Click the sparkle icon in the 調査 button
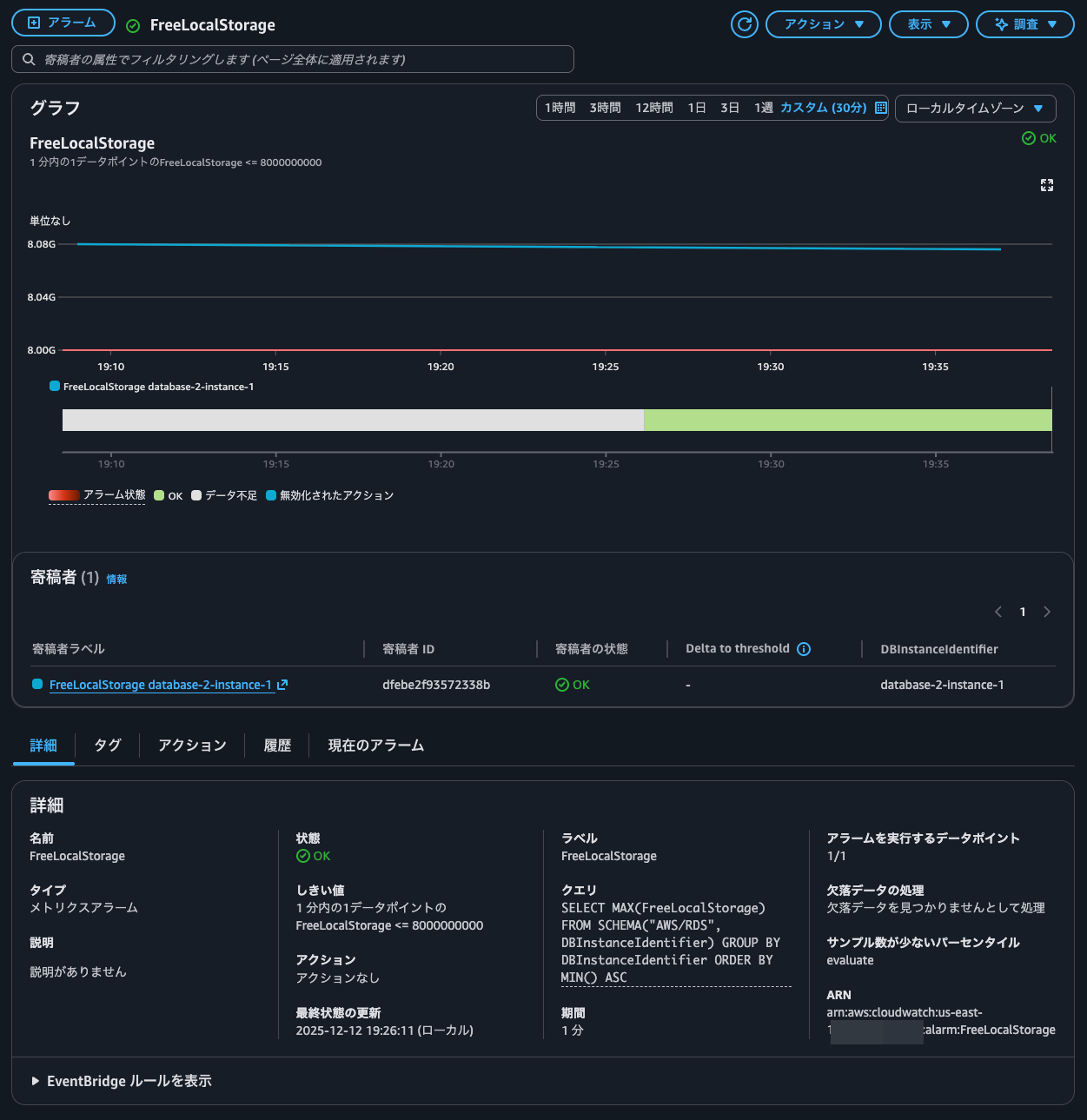 tap(1000, 24)
